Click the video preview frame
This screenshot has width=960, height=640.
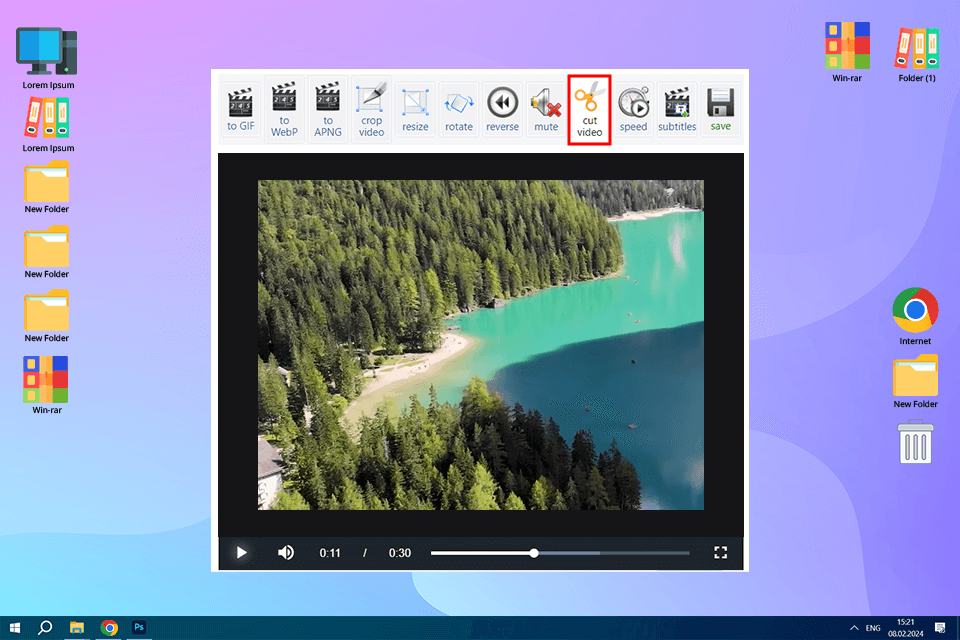click(481, 345)
